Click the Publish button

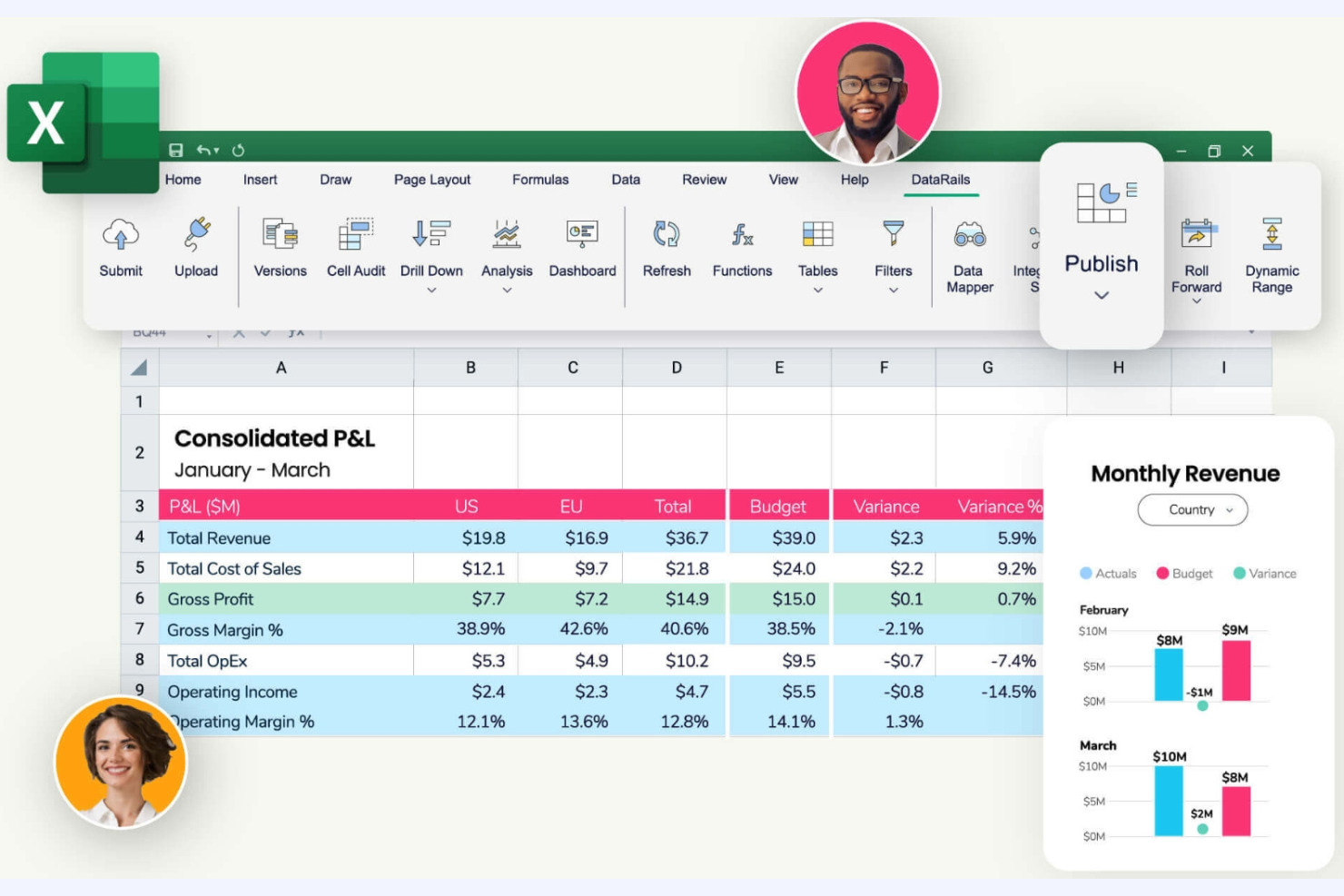1102,263
